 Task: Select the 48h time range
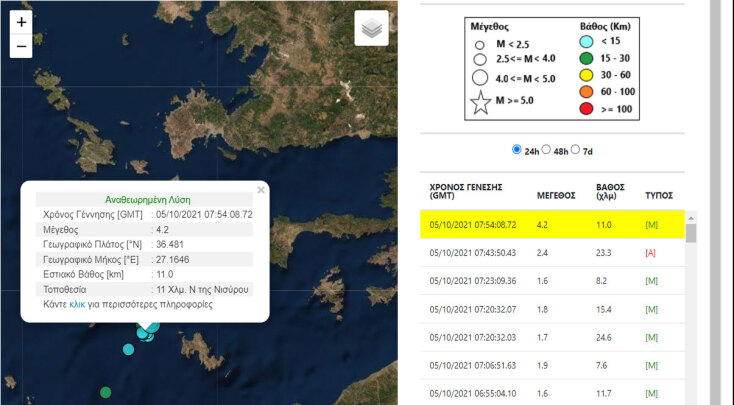[x=546, y=150]
